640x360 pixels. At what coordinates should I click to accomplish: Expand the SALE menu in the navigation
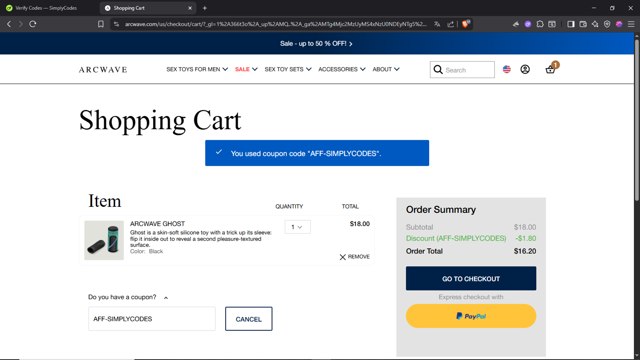(246, 69)
